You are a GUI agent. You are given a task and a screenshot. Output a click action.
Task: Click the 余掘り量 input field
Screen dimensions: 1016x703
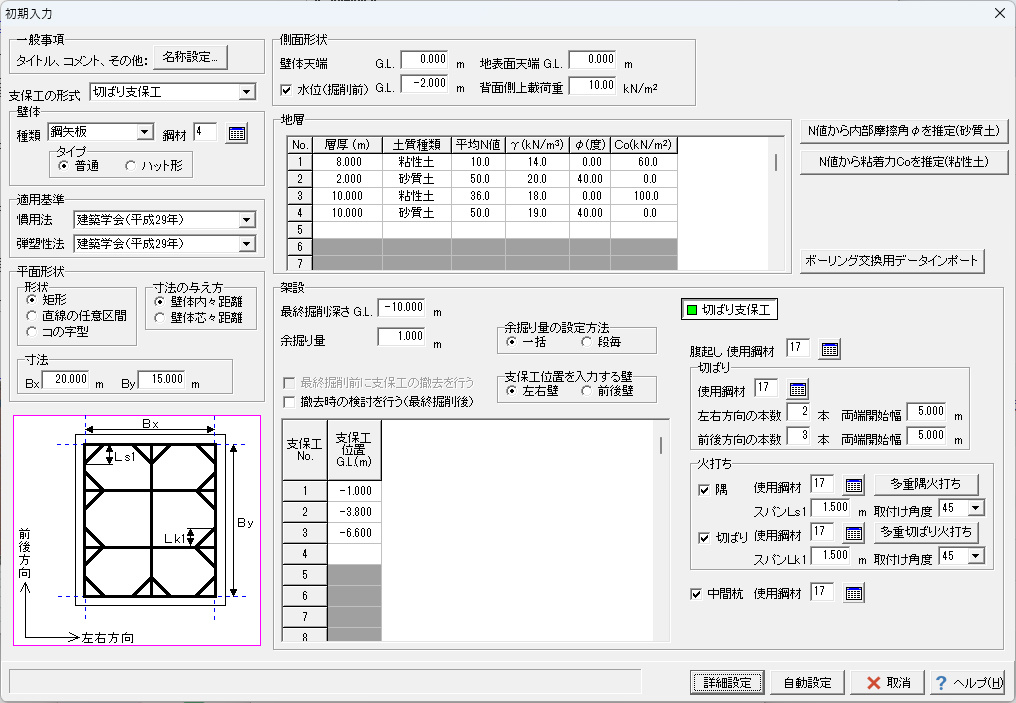[401, 336]
